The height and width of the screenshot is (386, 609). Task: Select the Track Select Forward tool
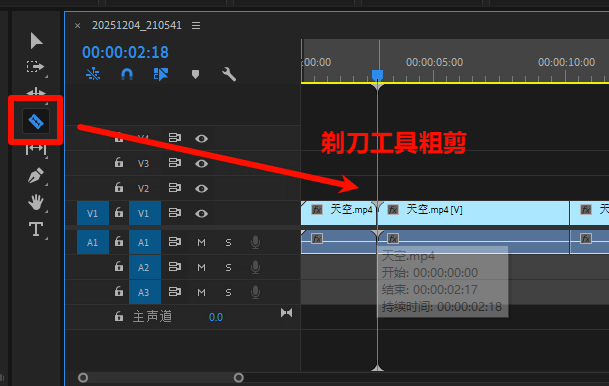(x=35, y=67)
